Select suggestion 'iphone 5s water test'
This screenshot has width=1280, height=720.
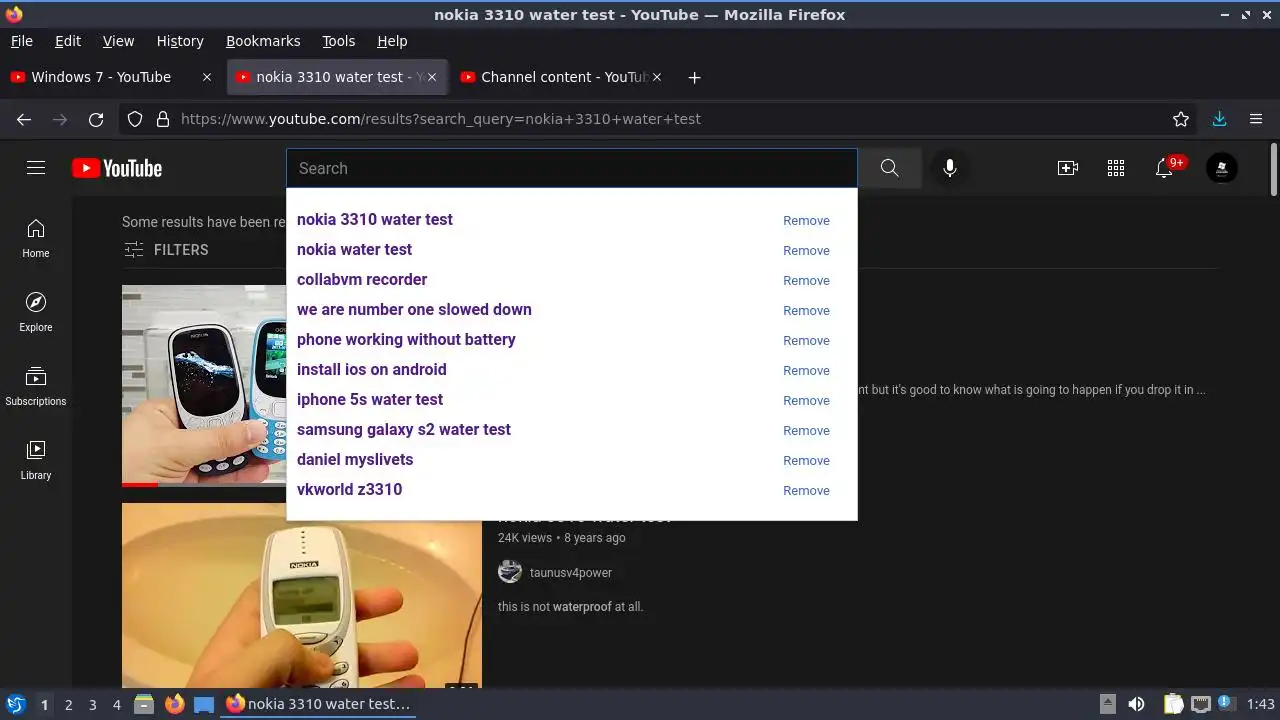pos(370,399)
